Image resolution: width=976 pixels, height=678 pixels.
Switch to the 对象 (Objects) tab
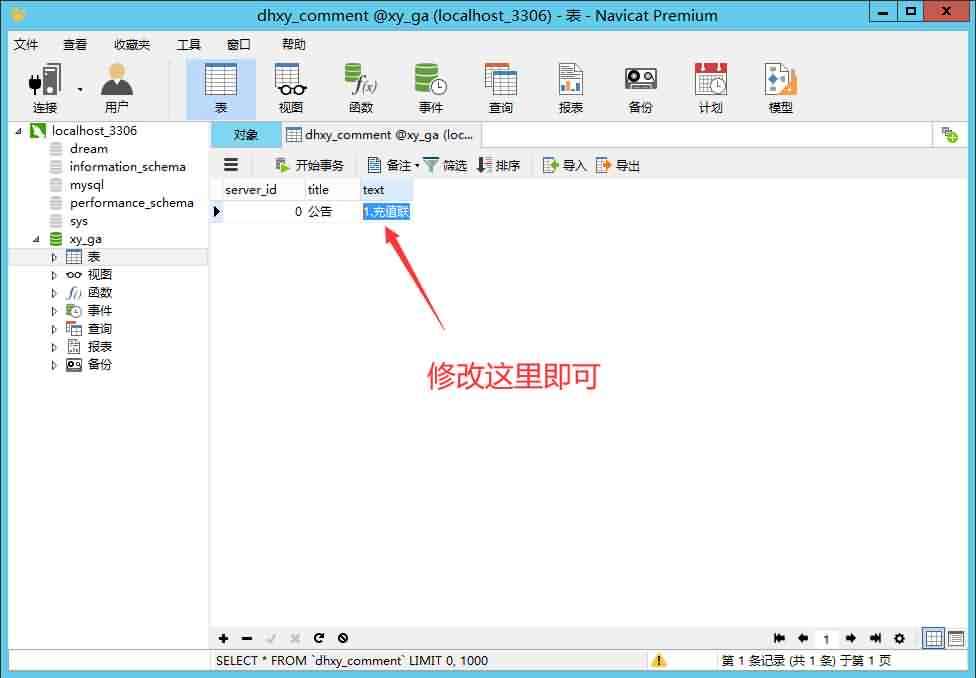point(245,134)
